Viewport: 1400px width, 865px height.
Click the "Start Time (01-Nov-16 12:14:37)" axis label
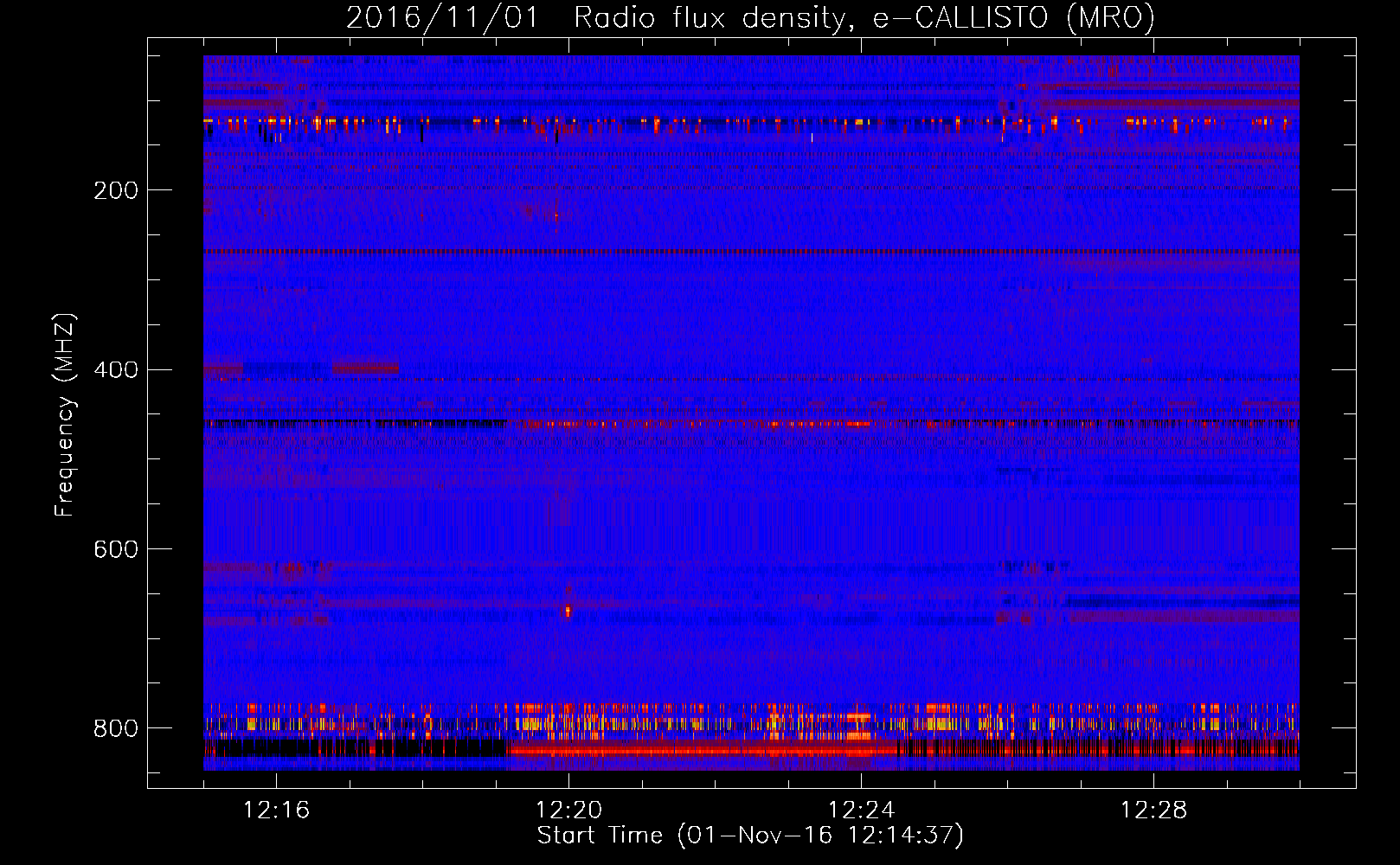point(750,836)
